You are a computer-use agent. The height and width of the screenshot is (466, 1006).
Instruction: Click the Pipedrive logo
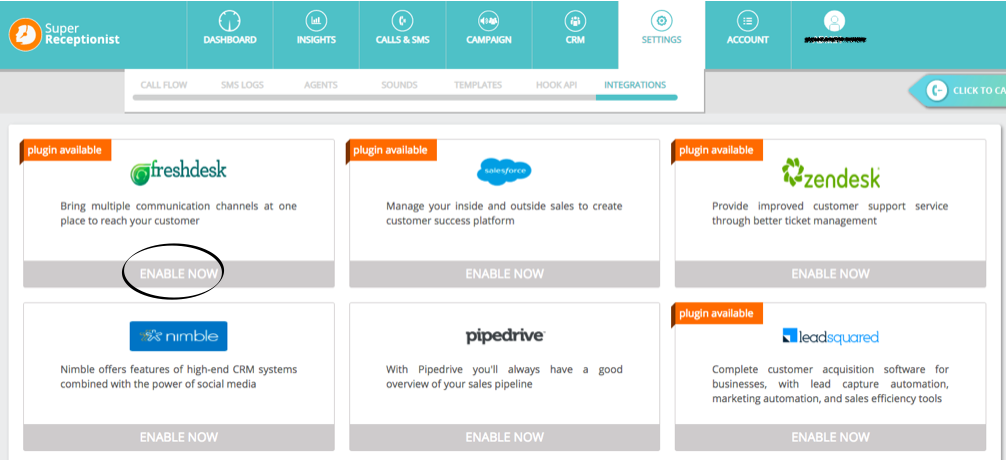506,336
